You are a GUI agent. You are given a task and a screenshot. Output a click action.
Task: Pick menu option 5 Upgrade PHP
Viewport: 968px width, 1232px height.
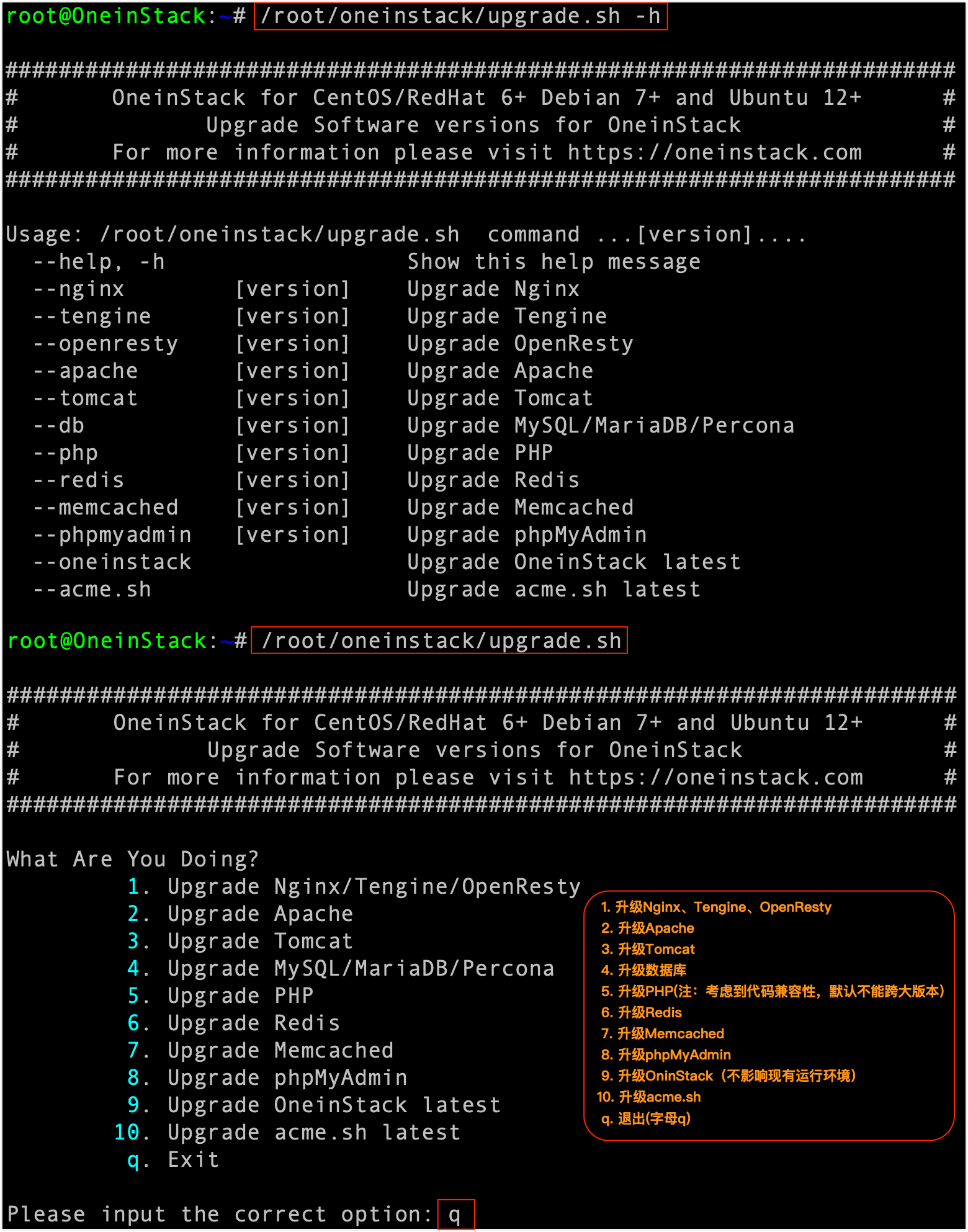pos(220,996)
